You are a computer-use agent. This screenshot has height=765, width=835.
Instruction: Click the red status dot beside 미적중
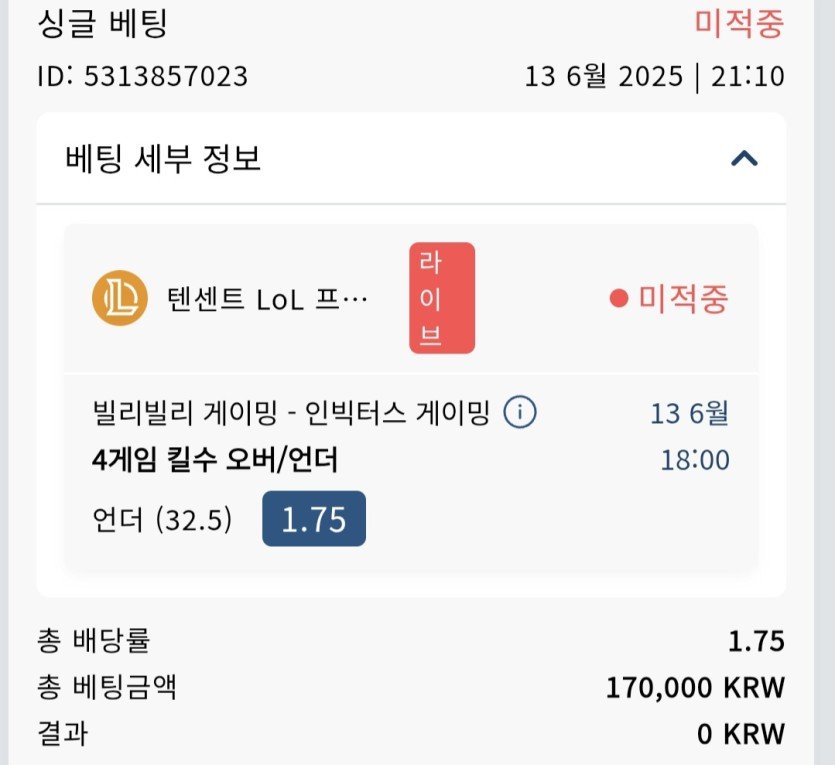(619, 298)
